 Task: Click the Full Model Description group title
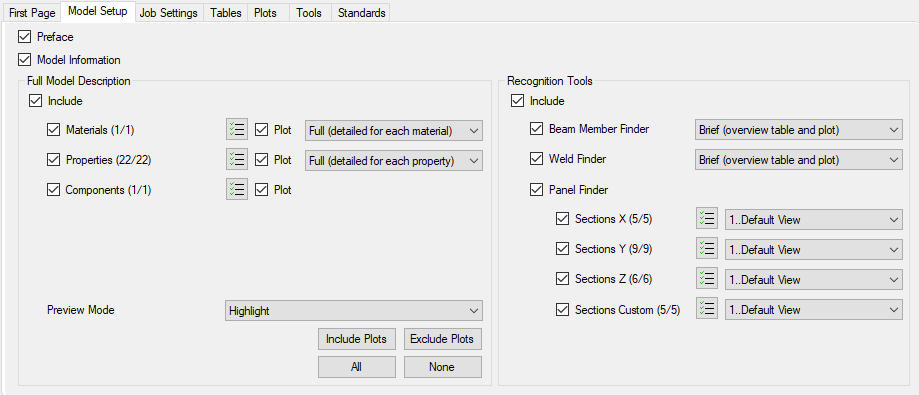79,81
